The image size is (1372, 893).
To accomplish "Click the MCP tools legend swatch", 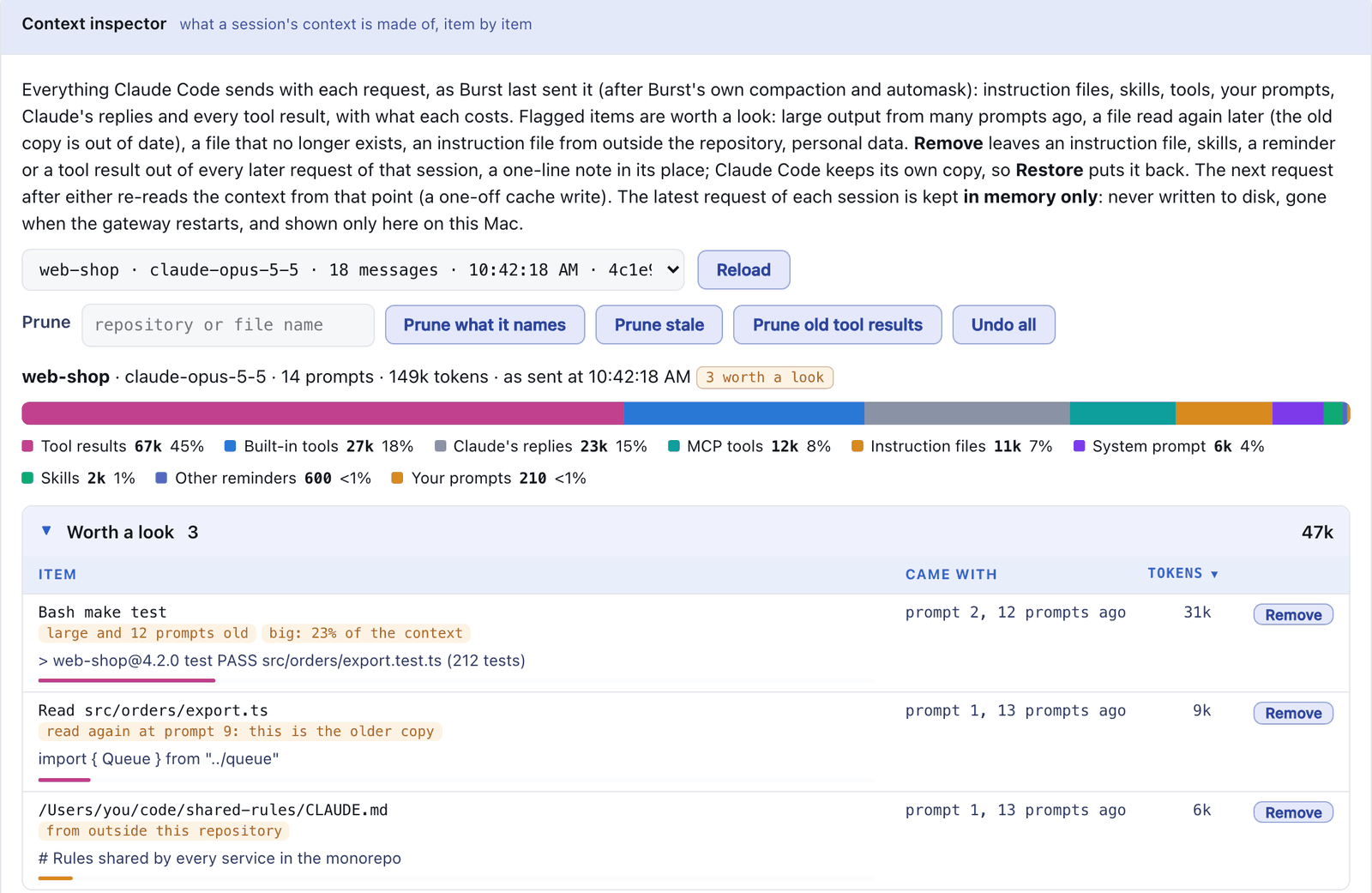I will pyautogui.click(x=674, y=446).
